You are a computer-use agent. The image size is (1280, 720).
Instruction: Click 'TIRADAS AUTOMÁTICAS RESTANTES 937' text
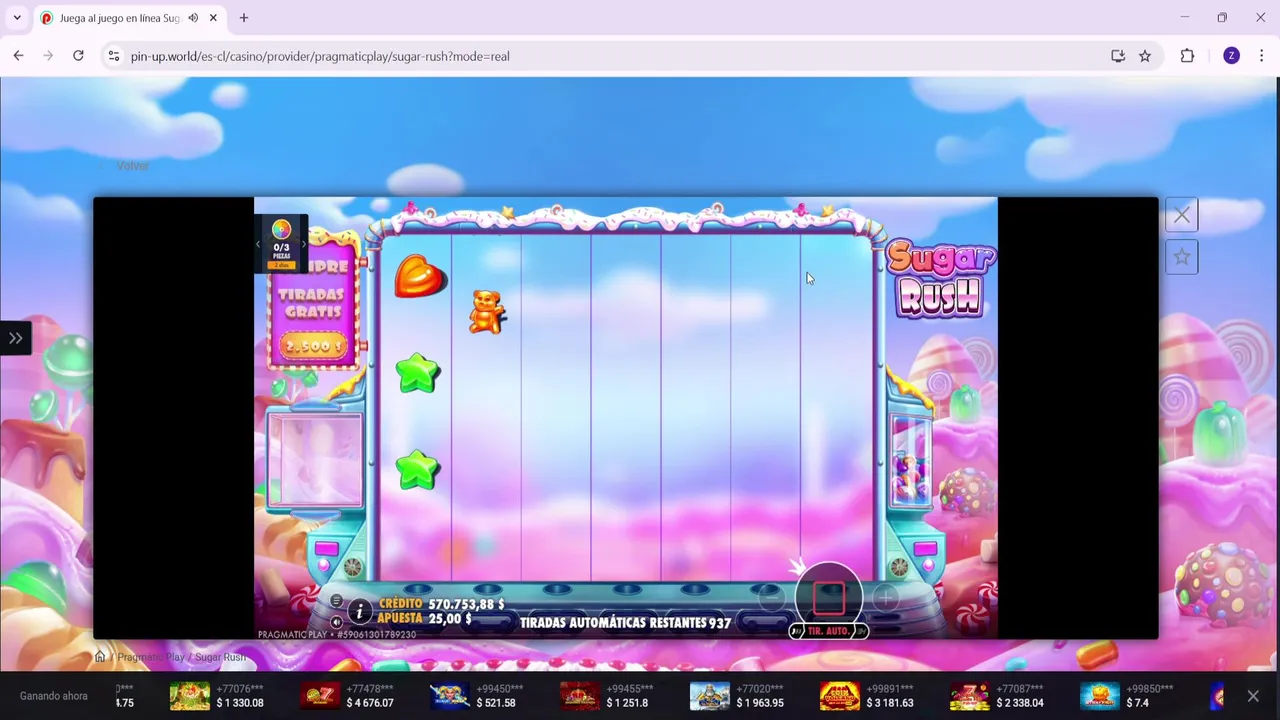(625, 622)
